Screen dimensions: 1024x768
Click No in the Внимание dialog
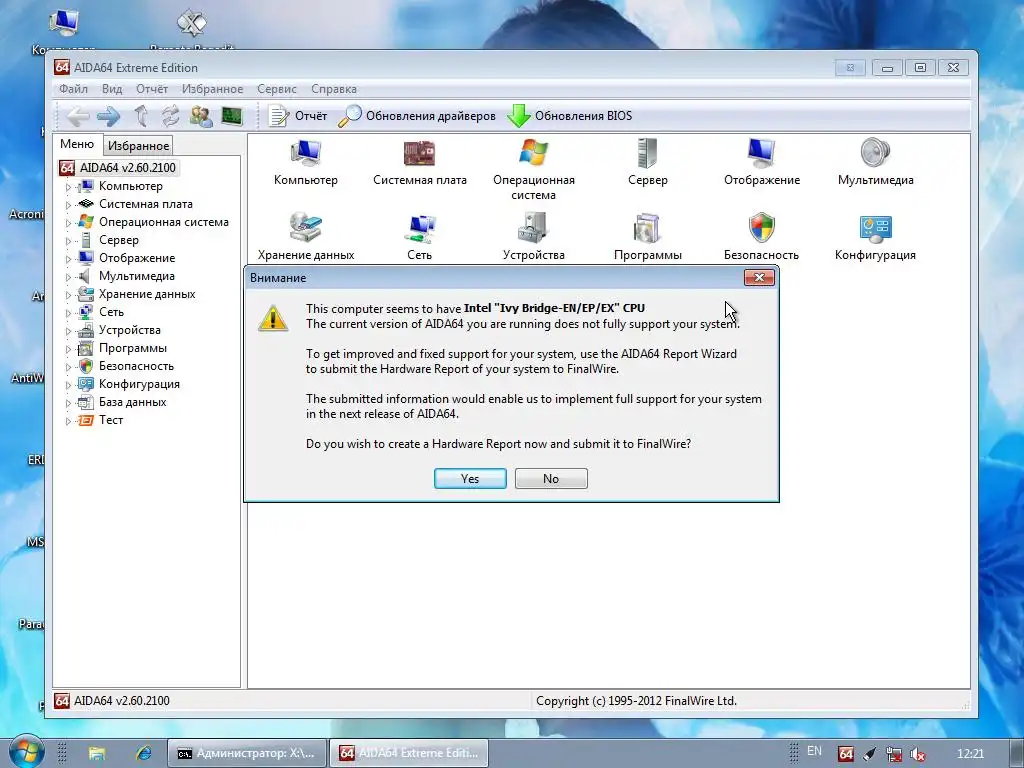551,479
